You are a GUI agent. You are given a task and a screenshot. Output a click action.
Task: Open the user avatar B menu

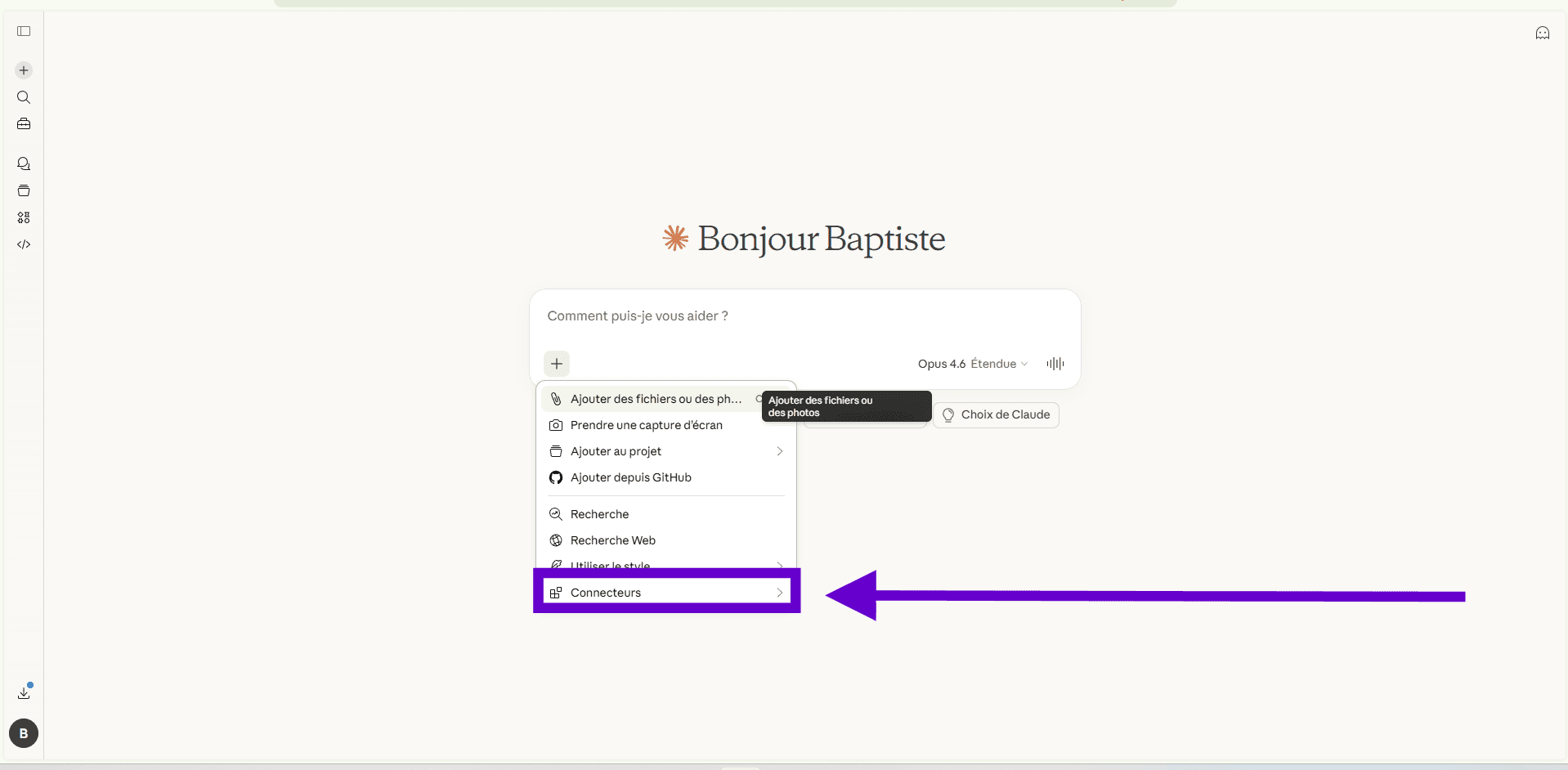(24, 733)
